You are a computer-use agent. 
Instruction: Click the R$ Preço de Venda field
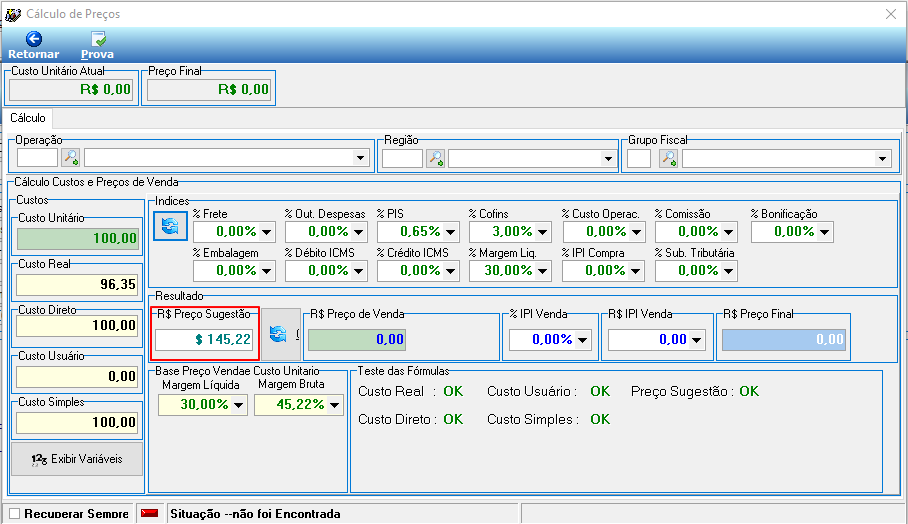357,339
